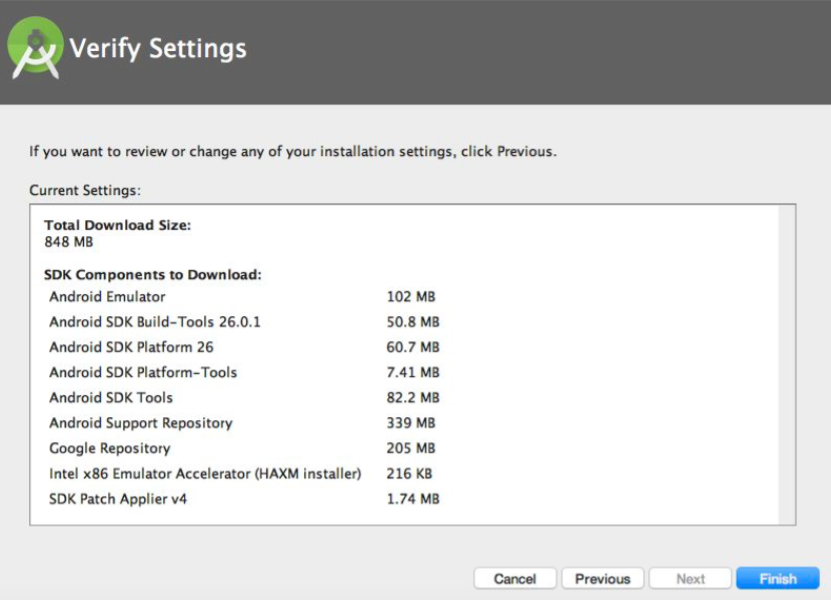Viewport: 831px width, 600px height.
Task: Click the disabled Next button
Action: [x=690, y=578]
